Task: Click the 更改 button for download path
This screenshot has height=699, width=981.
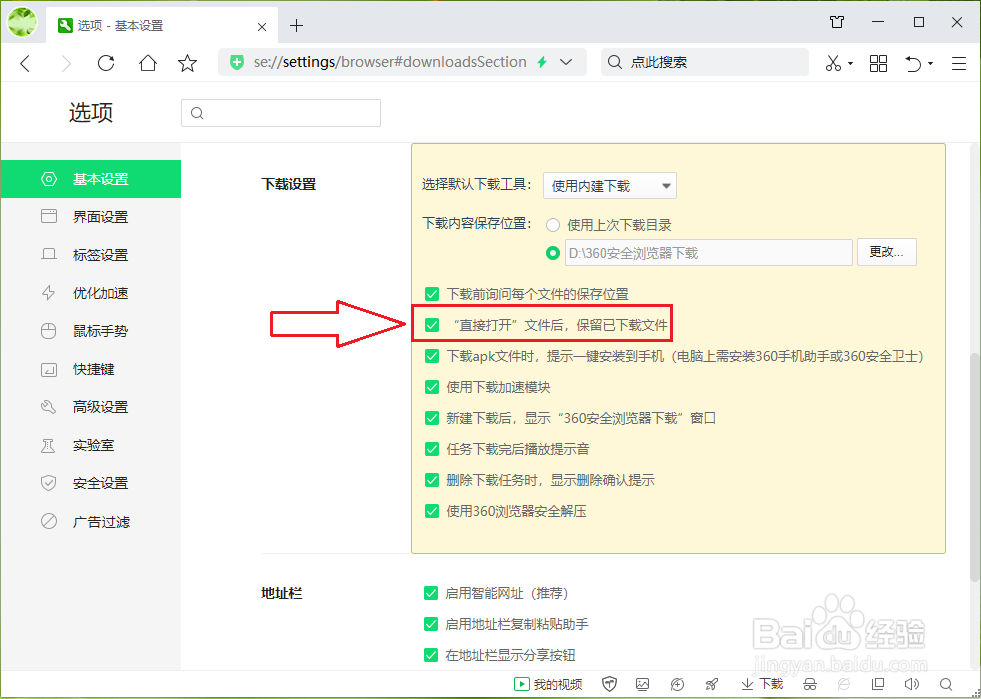Action: point(886,252)
